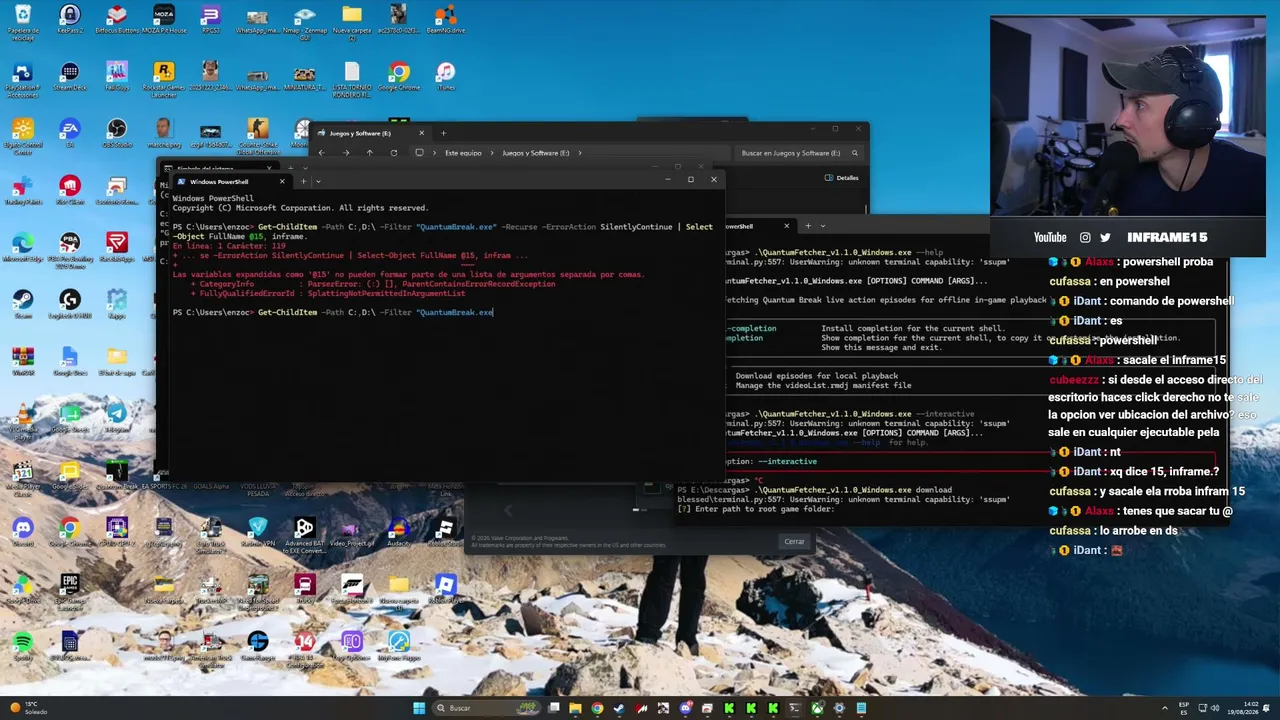Click the Juegos y Software (E:) breadcrumb segment

pyautogui.click(x=535, y=153)
